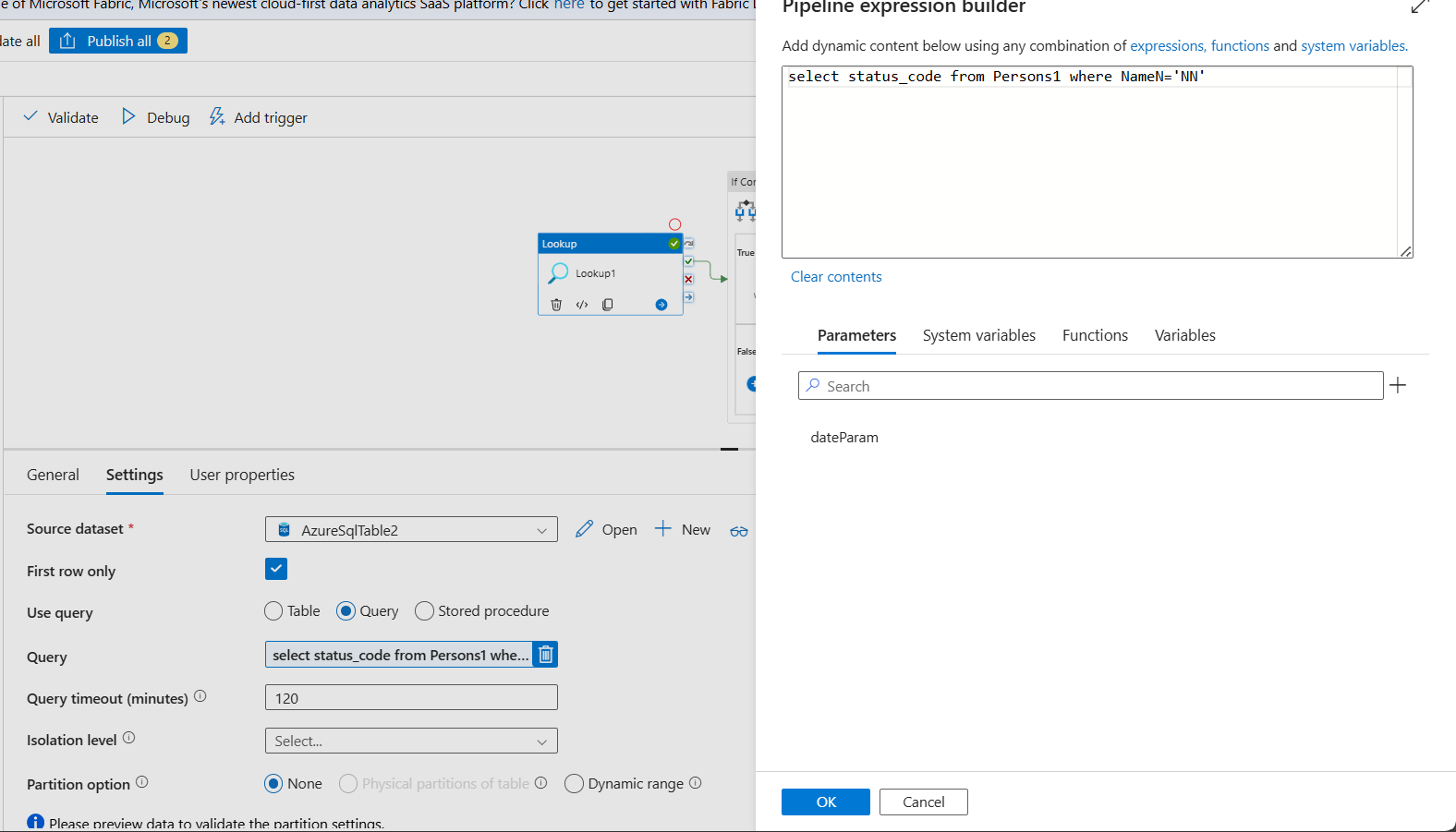Click info icon beside Physical partitions of table
The image size is (1456, 832).
click(x=541, y=783)
